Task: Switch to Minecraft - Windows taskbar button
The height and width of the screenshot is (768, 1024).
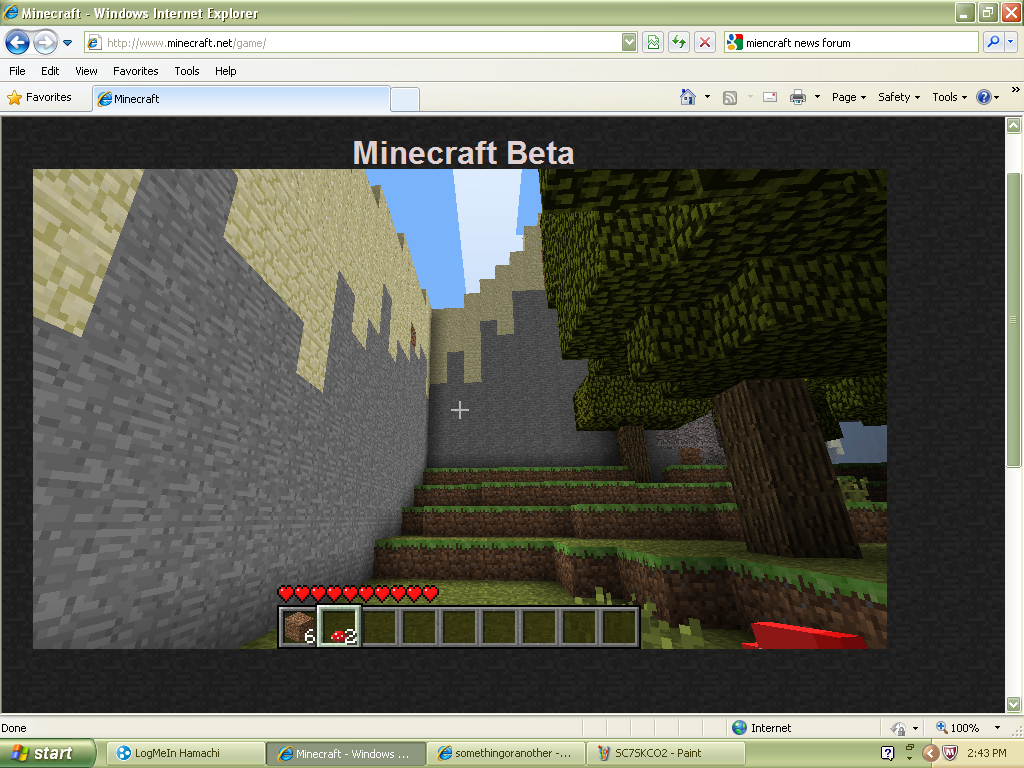Action: [x=346, y=753]
